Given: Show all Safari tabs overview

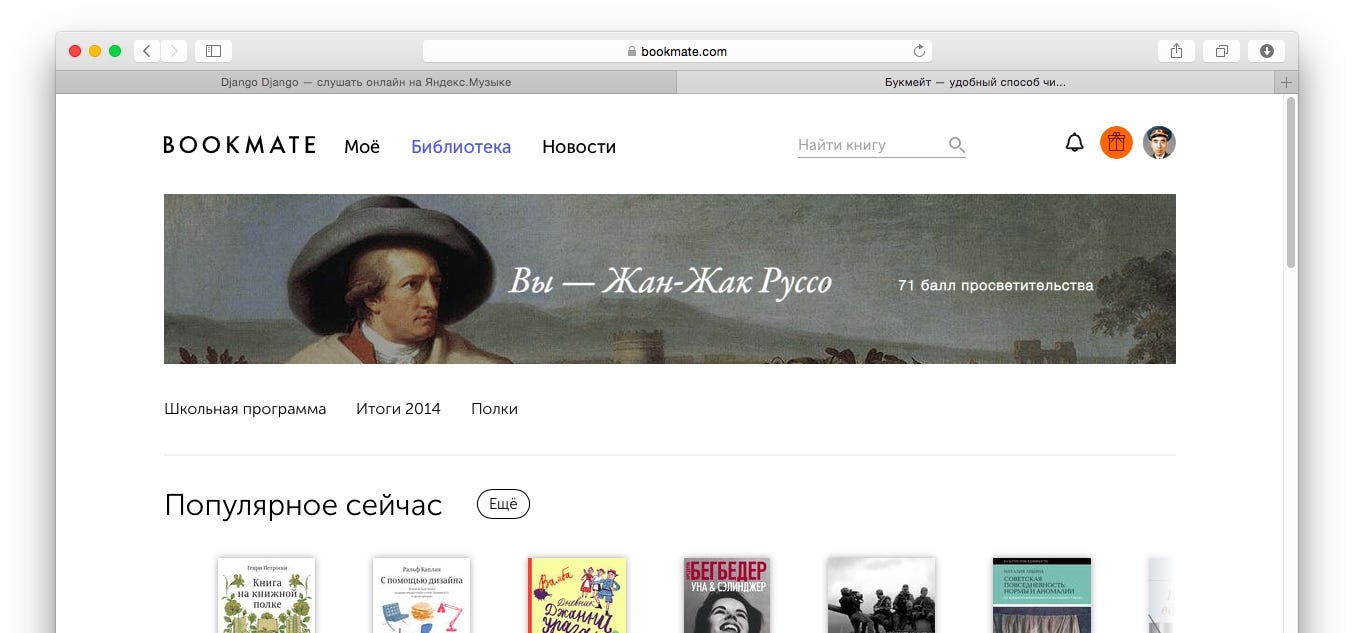Looking at the screenshot, I should pos(1221,51).
